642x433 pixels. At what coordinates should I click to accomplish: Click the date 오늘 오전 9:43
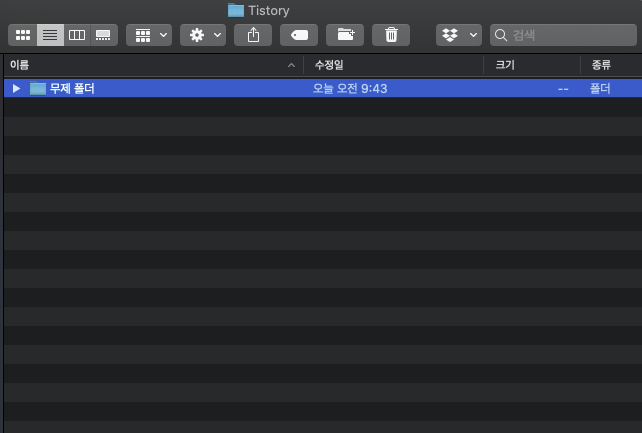[x=350, y=88]
